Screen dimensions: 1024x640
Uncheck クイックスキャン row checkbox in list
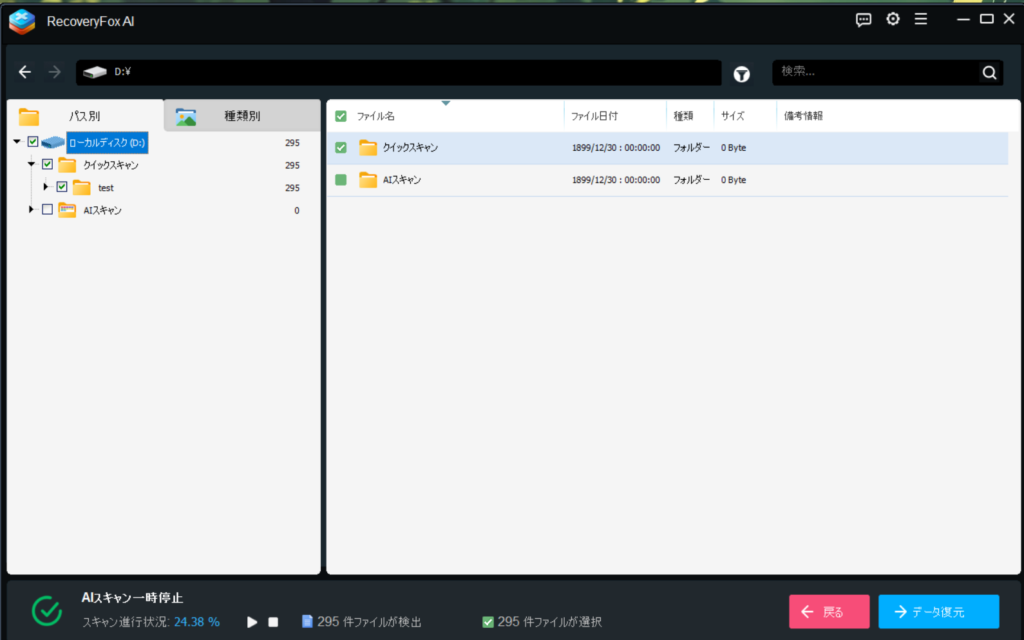tap(341, 148)
